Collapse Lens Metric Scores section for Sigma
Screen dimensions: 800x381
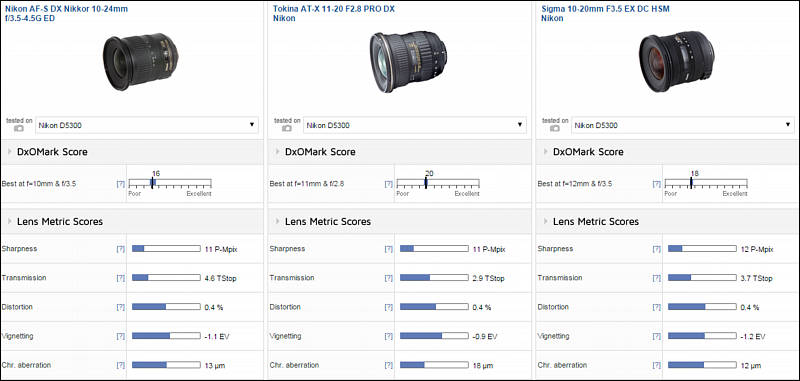(546, 221)
